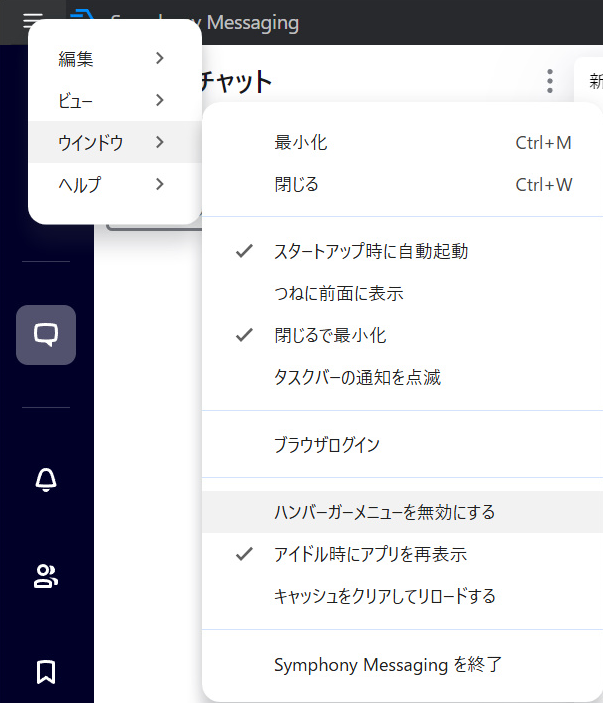Select 閉じる menu entry

pyautogui.click(x=402, y=185)
